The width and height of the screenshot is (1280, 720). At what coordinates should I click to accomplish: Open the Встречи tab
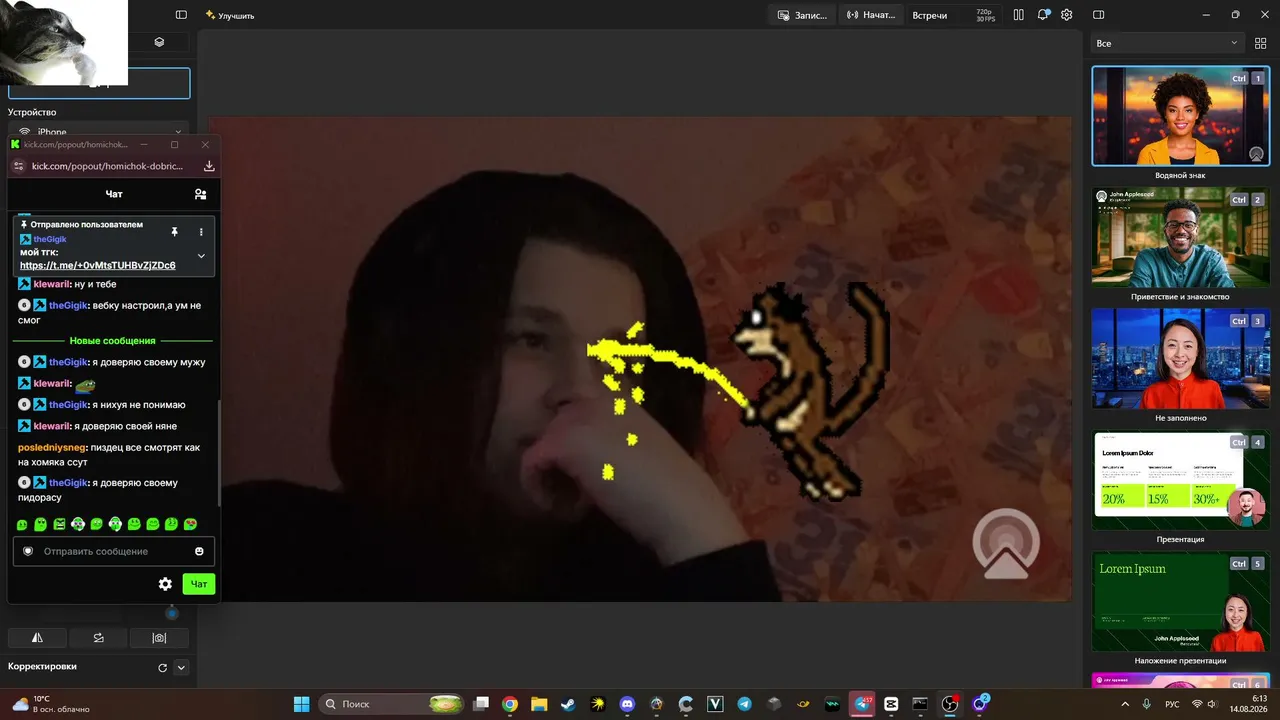(x=929, y=15)
